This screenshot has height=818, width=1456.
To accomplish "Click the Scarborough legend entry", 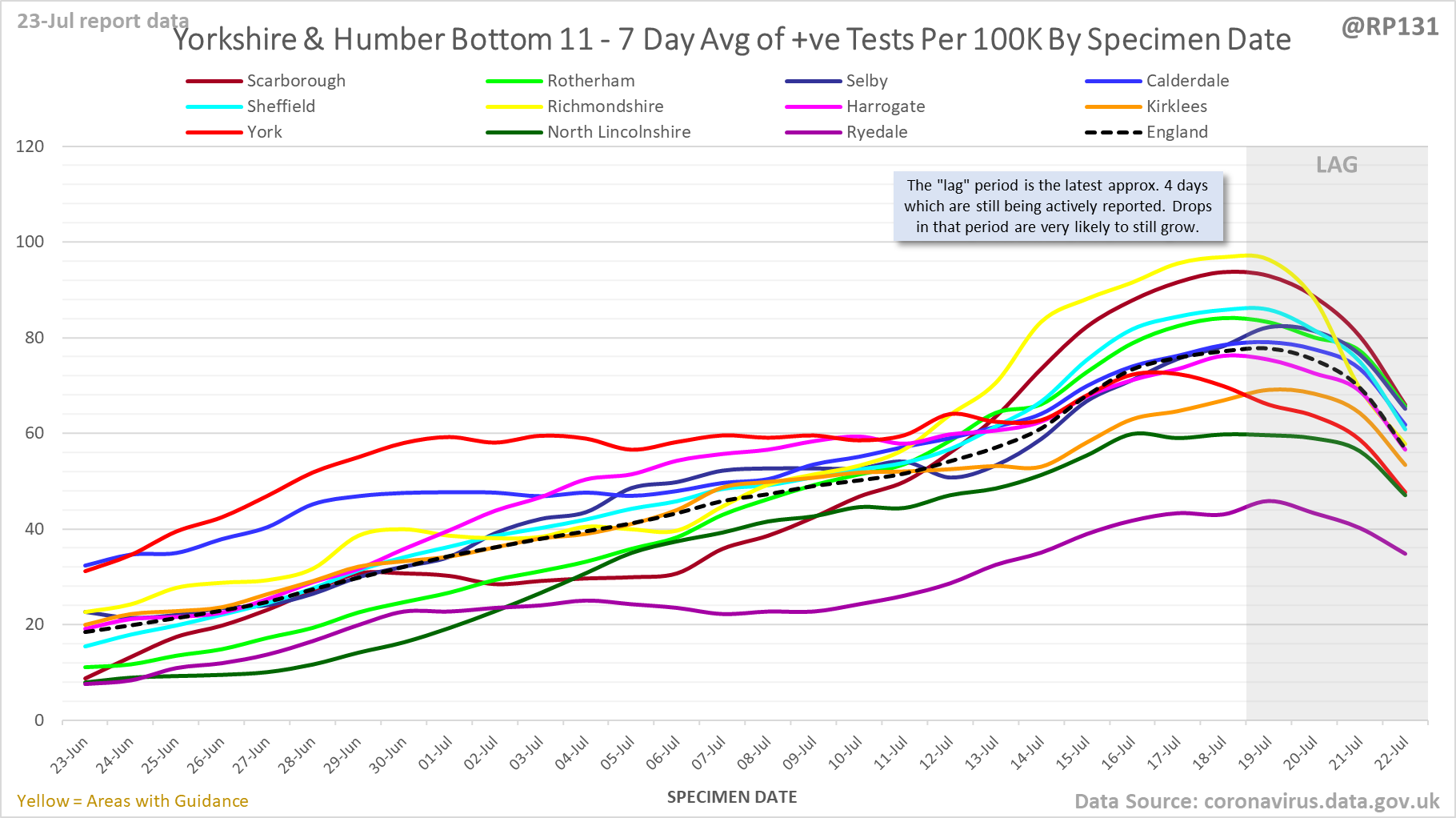I will coord(295,81).
